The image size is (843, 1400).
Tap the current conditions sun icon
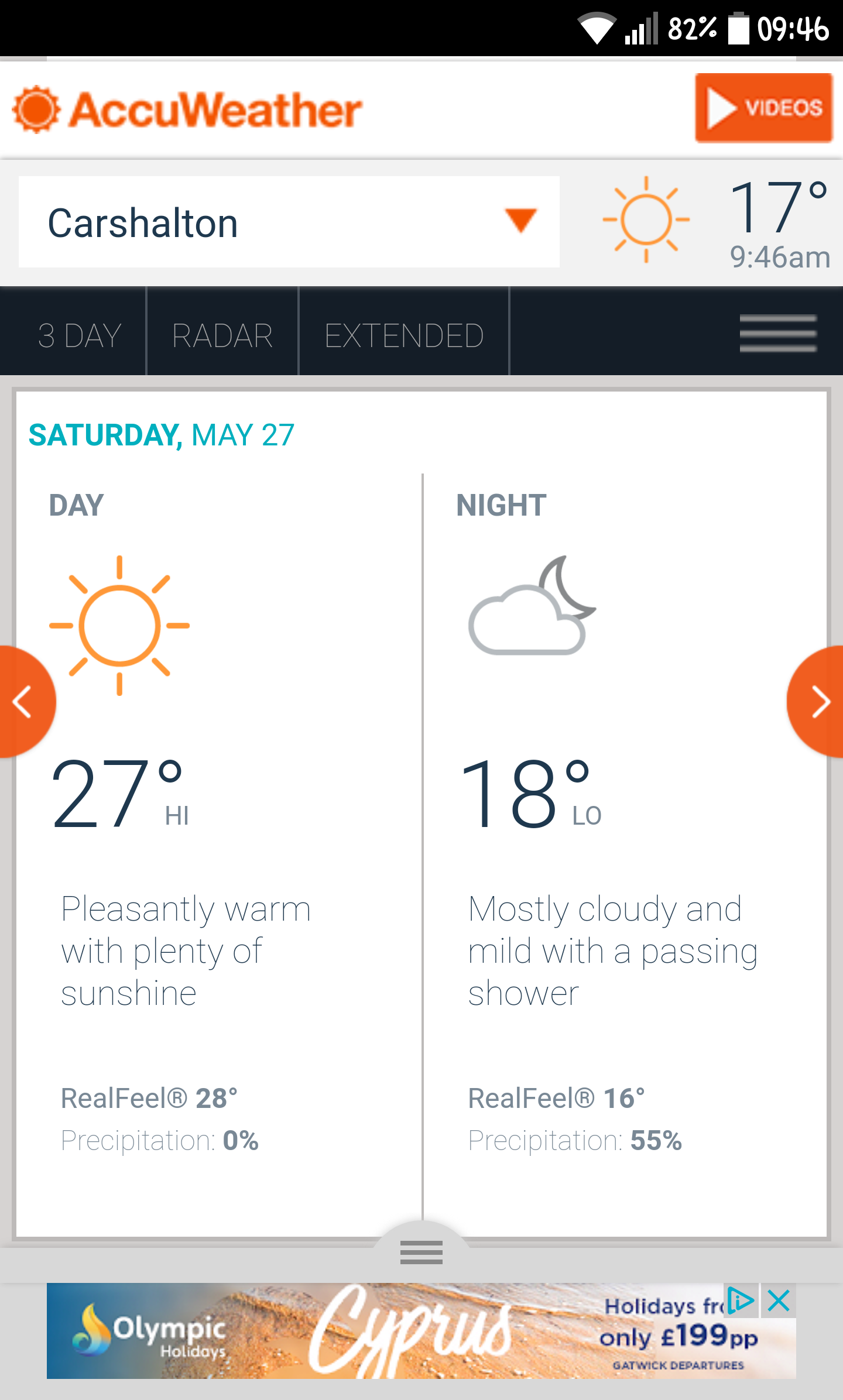click(646, 219)
